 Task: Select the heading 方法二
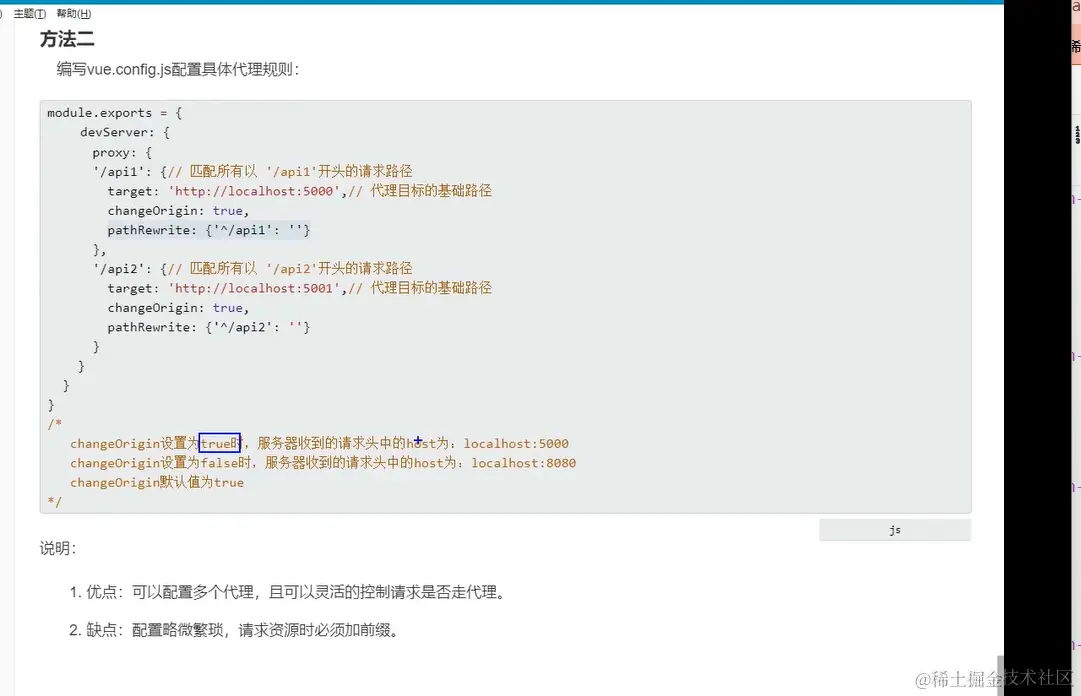point(66,39)
